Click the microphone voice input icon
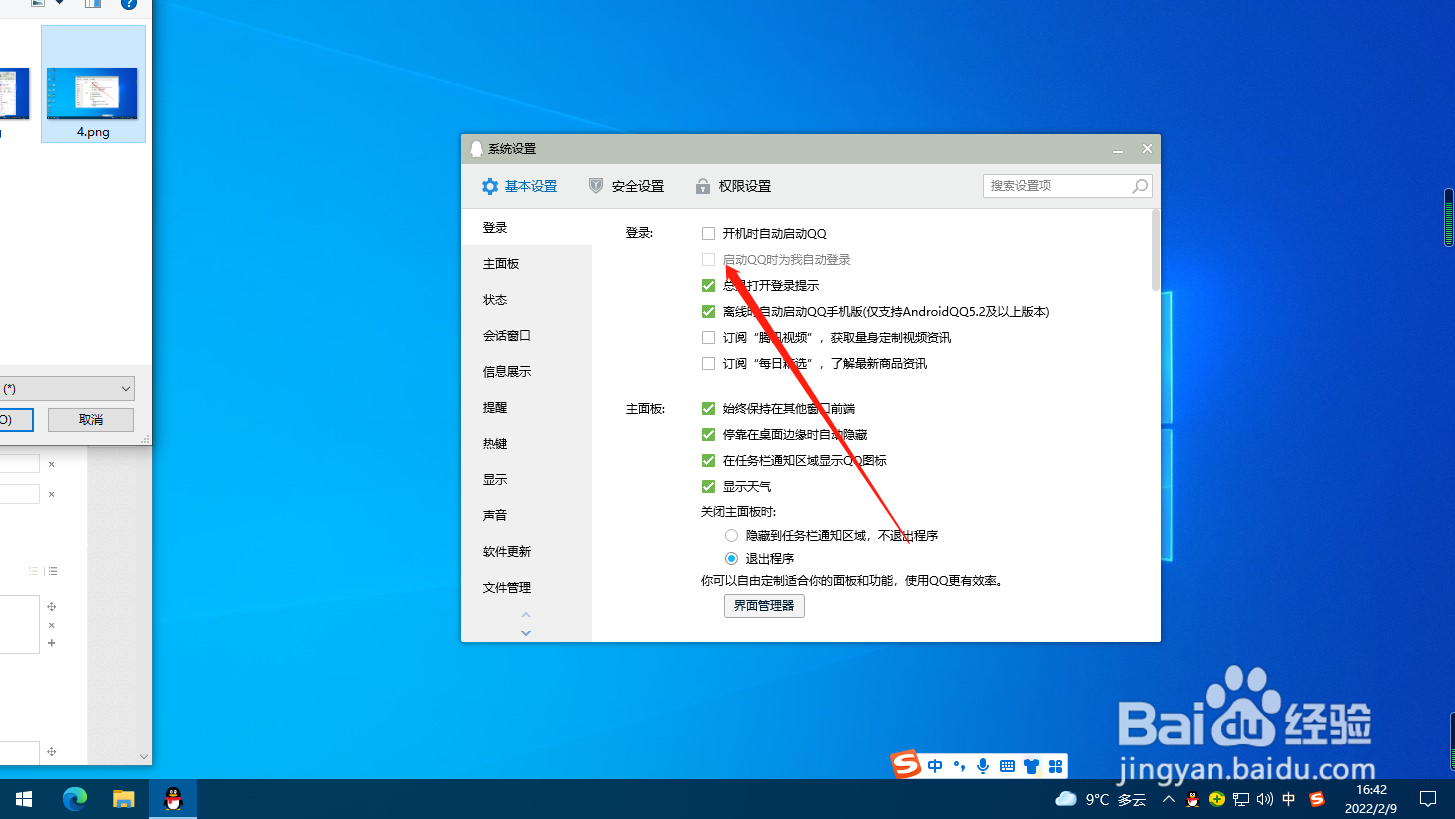The width and height of the screenshot is (1455, 819). [x=983, y=767]
